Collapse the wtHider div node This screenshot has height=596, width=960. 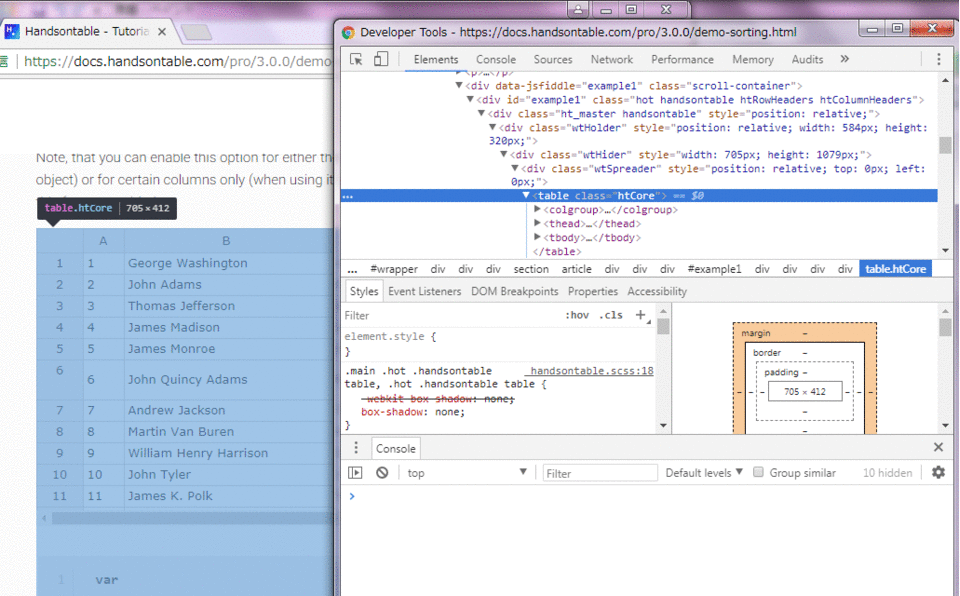503,154
